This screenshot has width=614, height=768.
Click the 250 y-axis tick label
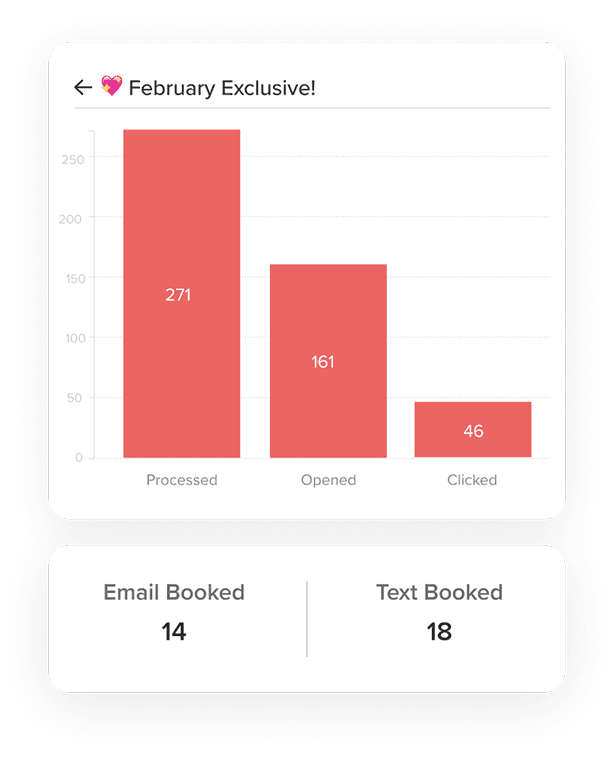tap(72, 158)
